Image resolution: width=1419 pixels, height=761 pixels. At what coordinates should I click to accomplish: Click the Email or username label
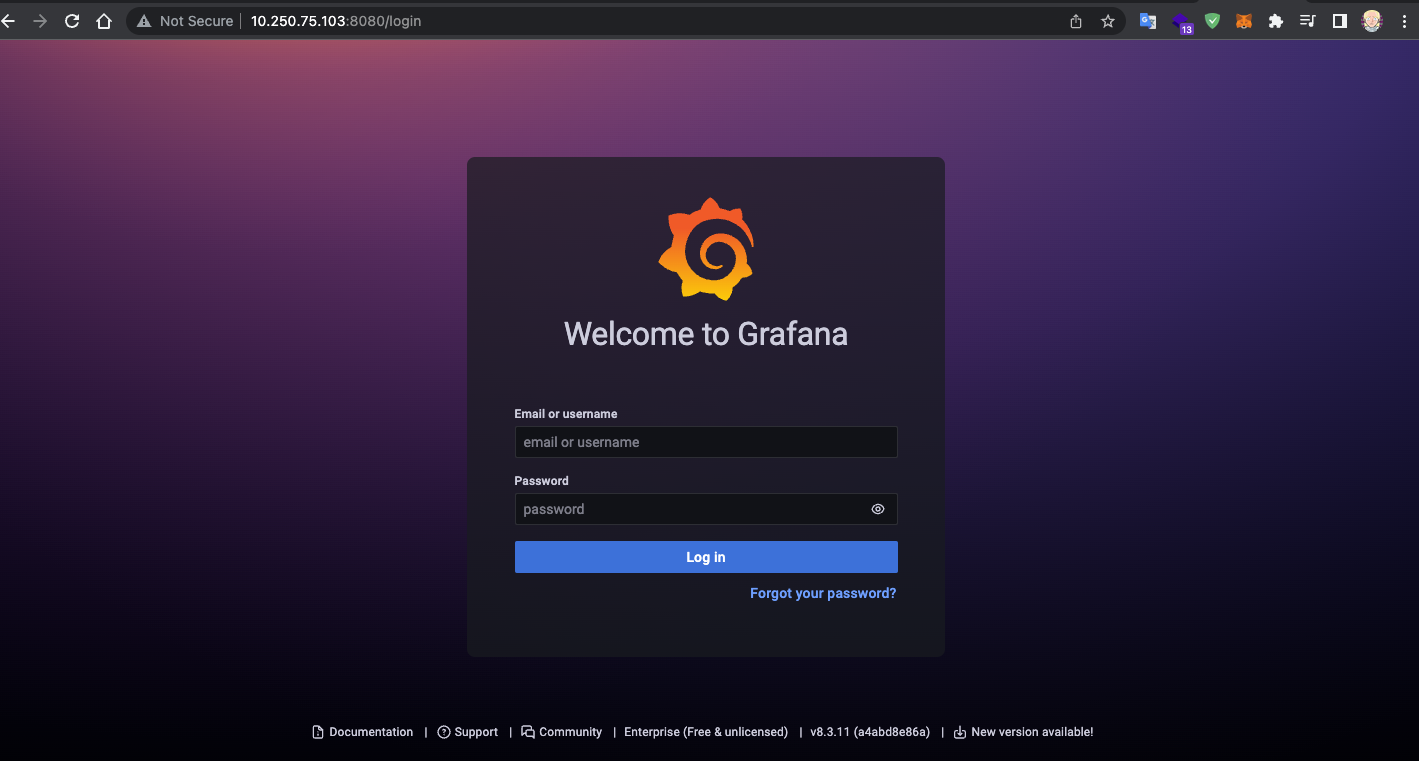pyautogui.click(x=566, y=414)
